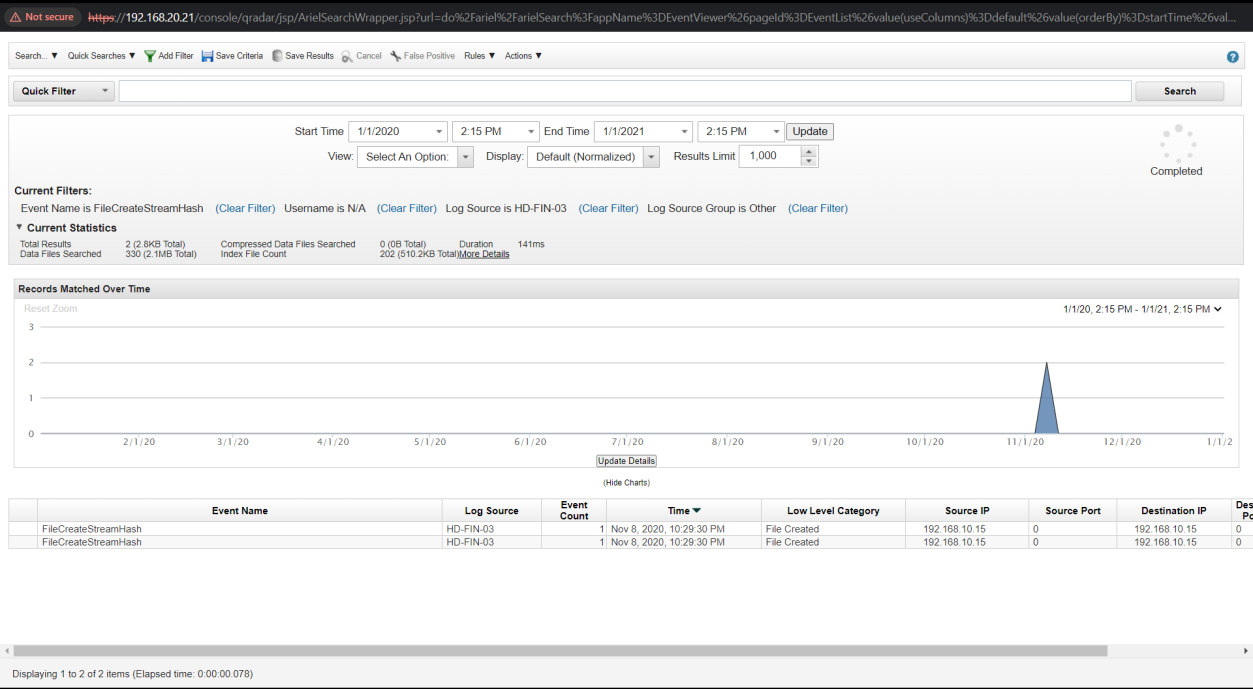1253x689 pixels.
Task: Click the Save Criteria disk icon
Action: point(207,56)
